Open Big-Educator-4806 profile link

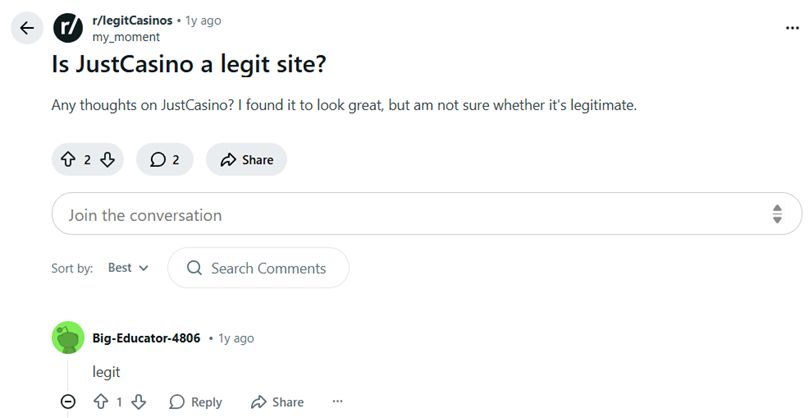146,338
